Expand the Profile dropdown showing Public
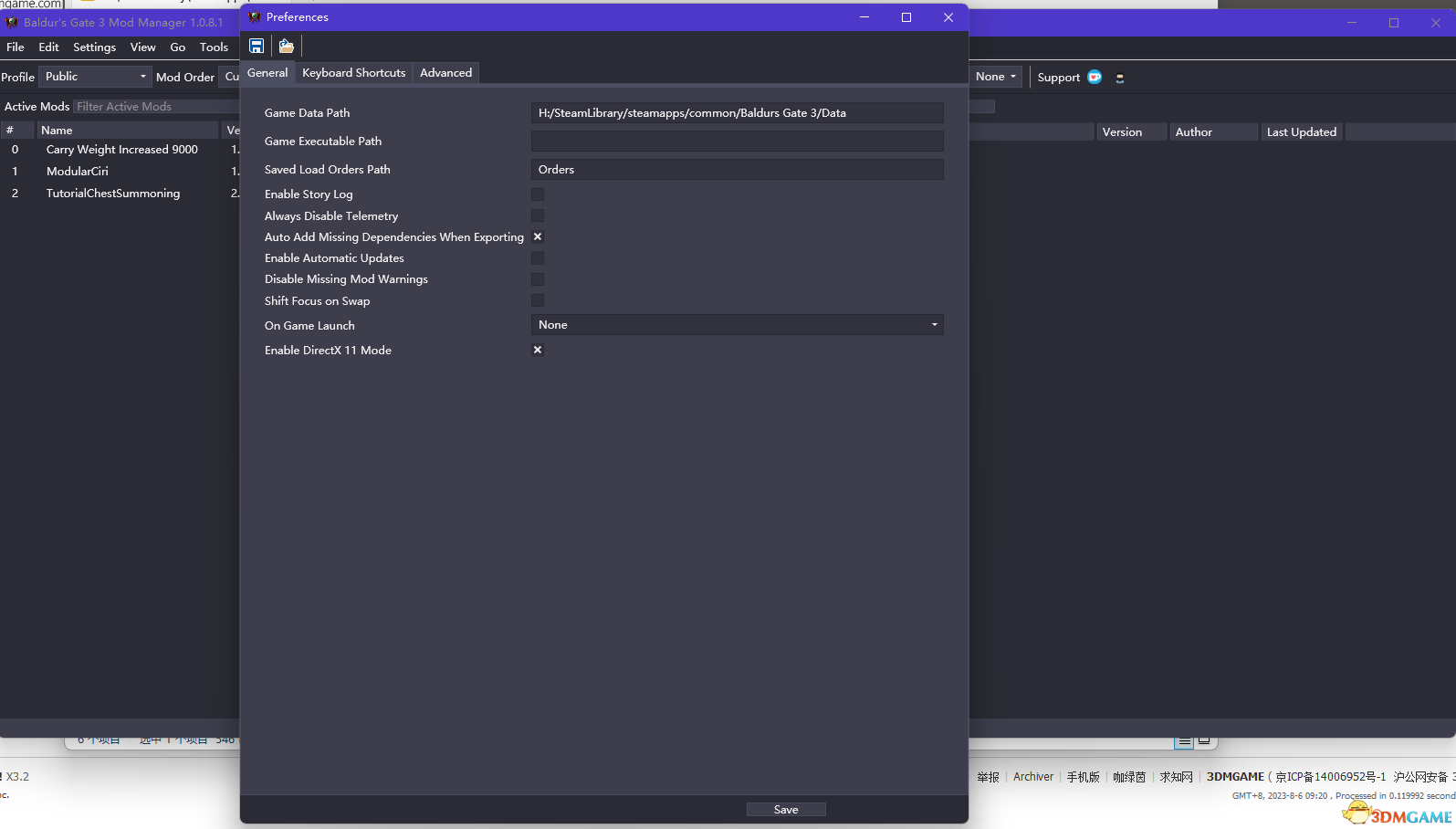This screenshot has width=1456, height=829. click(95, 77)
